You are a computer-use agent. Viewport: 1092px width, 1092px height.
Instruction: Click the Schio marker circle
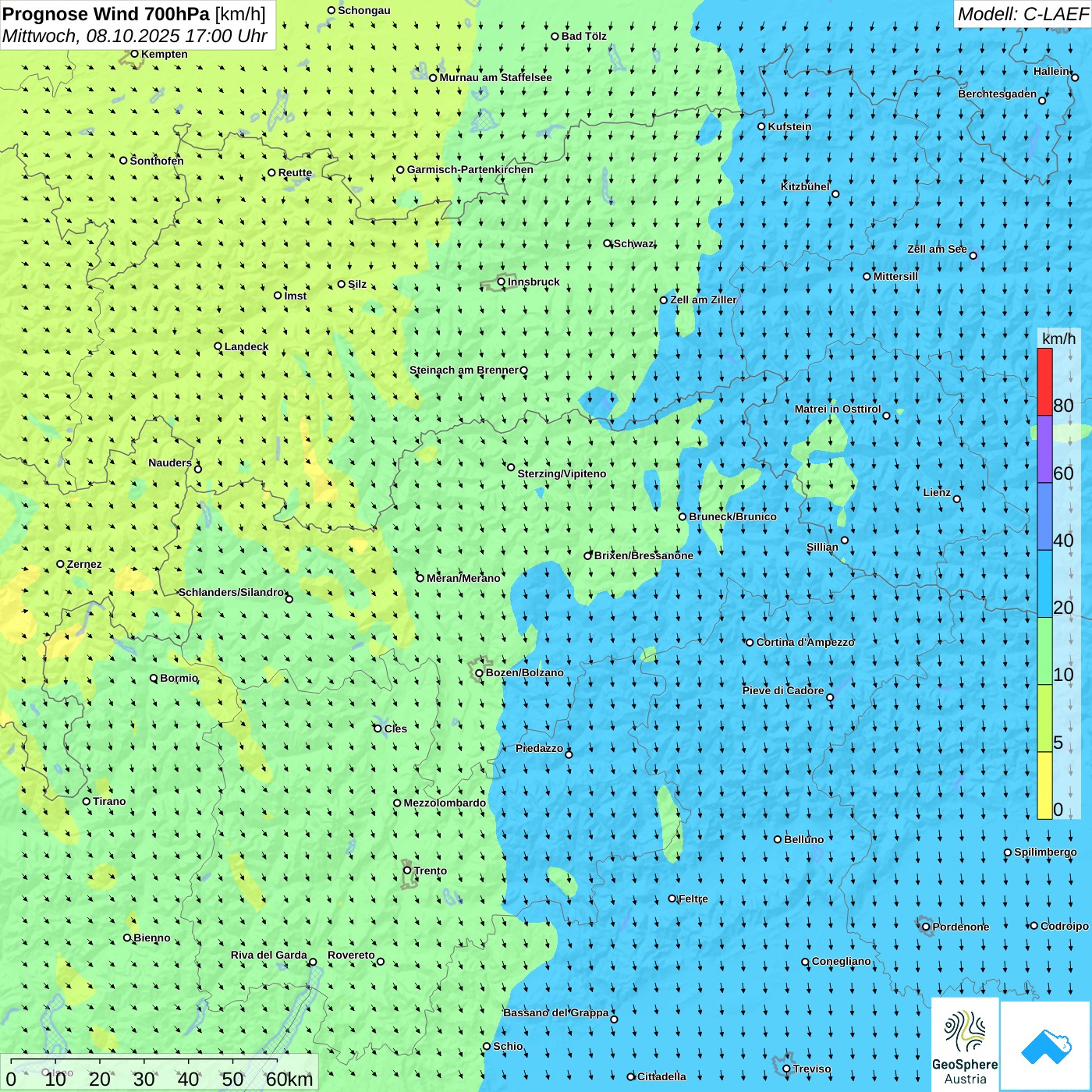(x=487, y=1046)
